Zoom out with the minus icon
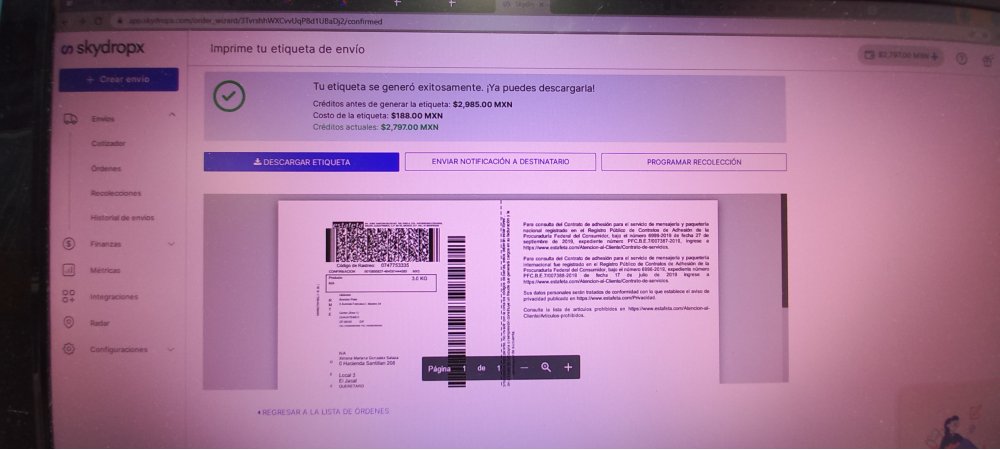 525,368
